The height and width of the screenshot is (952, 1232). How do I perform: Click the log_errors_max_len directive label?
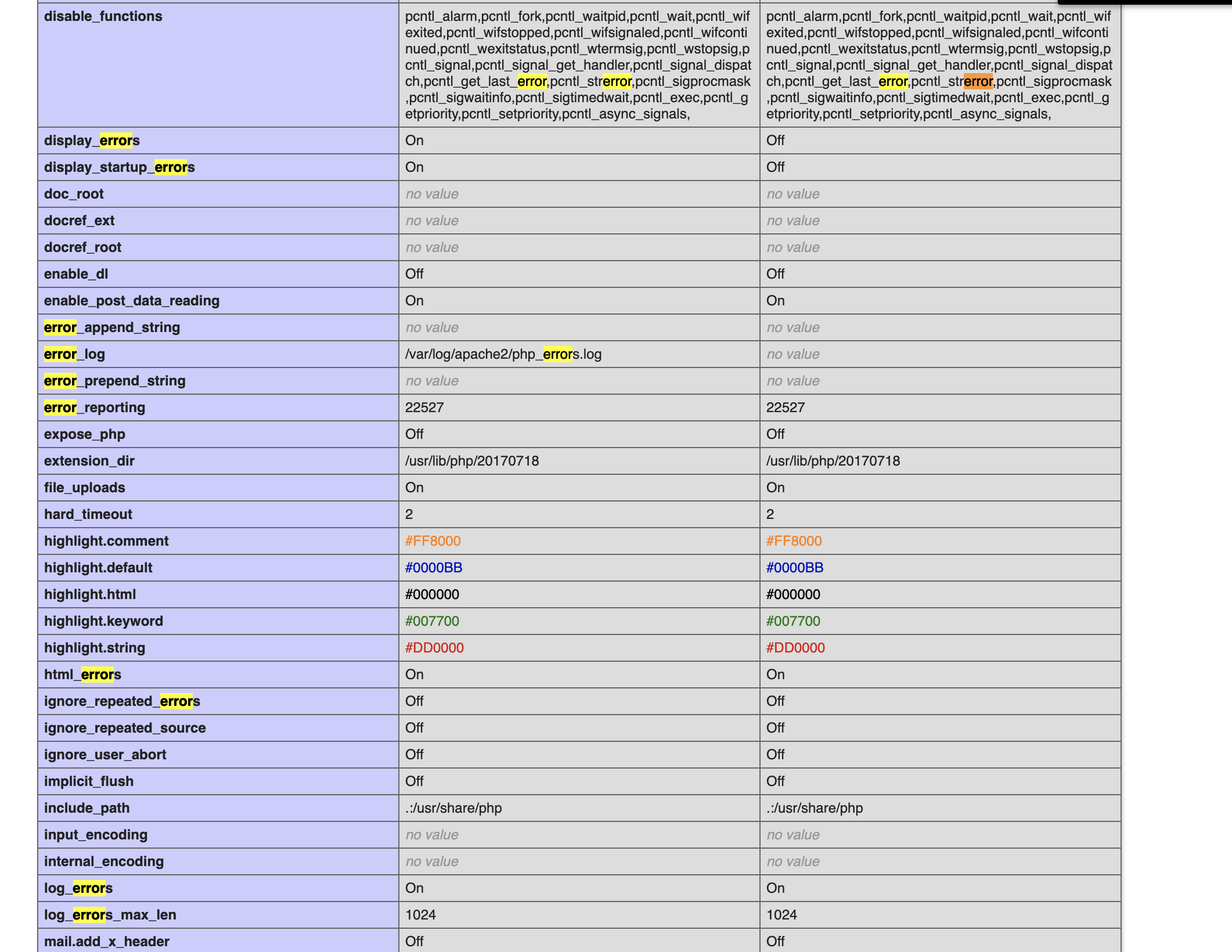click(x=110, y=915)
